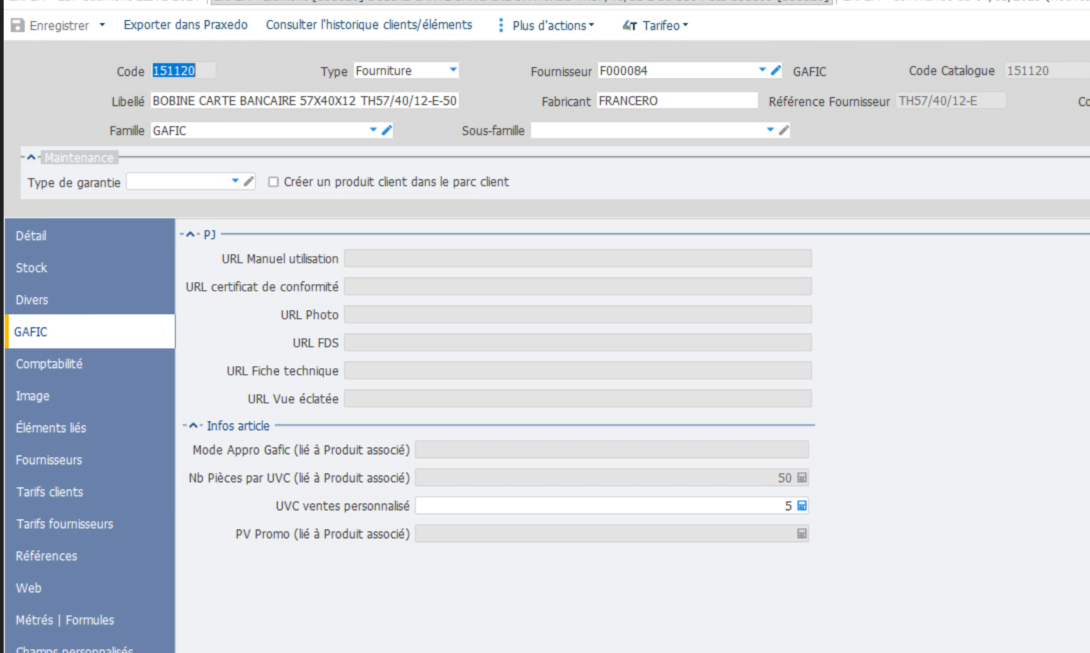Click the Sous-famille pencil edit icon
This screenshot has width=1090, height=653.
[784, 130]
